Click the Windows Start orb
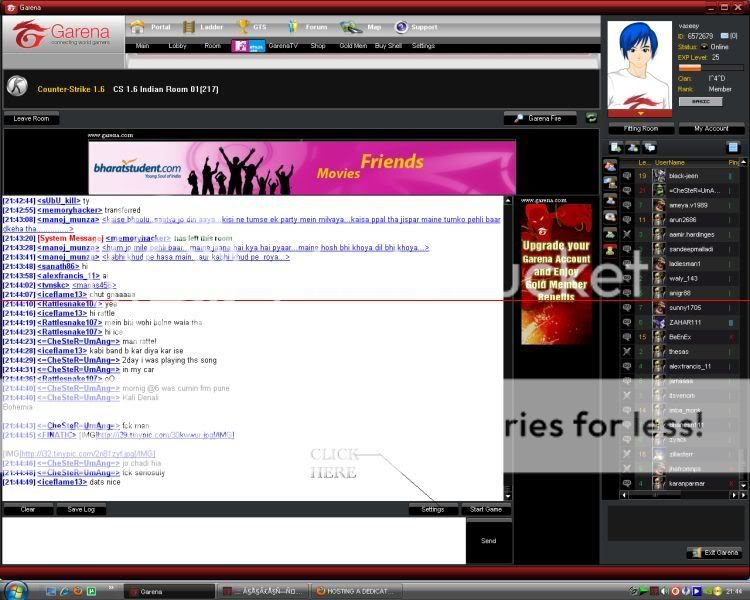750x600 pixels. [x=17, y=590]
